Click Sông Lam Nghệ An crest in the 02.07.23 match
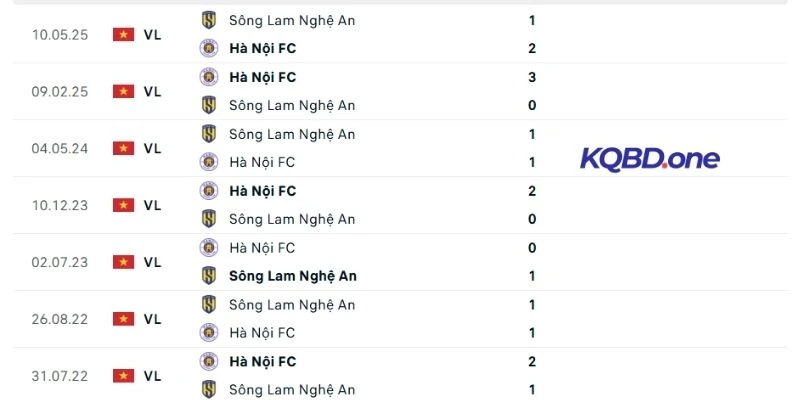The width and height of the screenshot is (800, 400). coord(209,276)
